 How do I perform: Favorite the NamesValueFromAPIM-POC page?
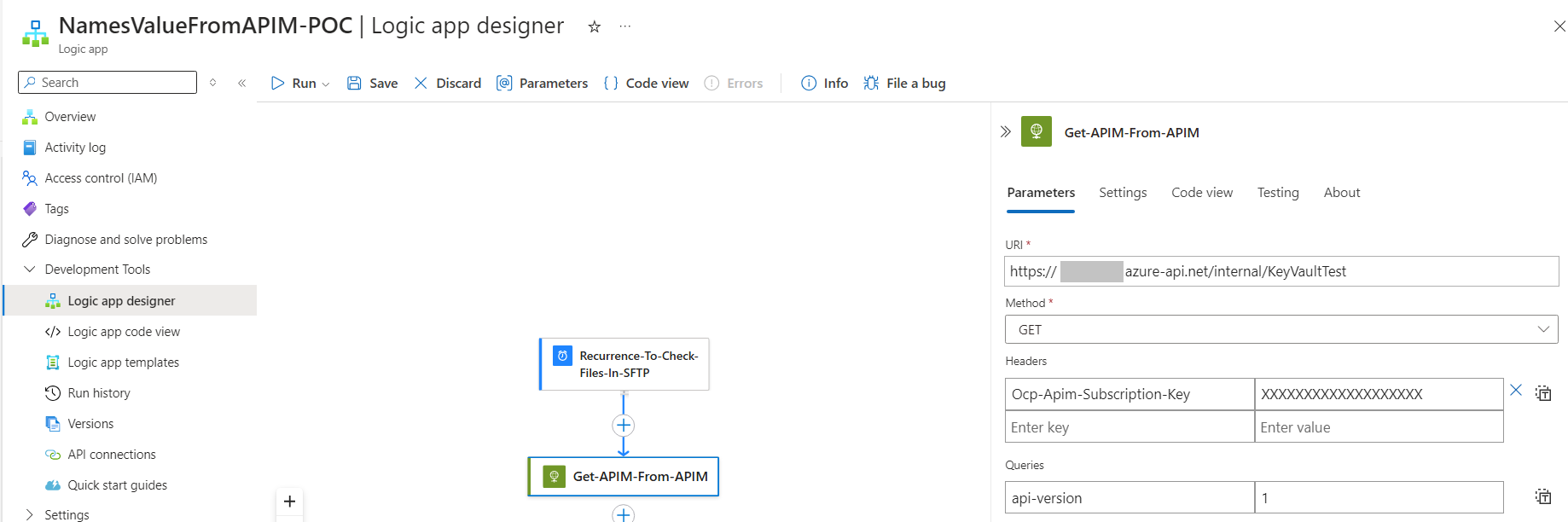pyautogui.click(x=593, y=26)
